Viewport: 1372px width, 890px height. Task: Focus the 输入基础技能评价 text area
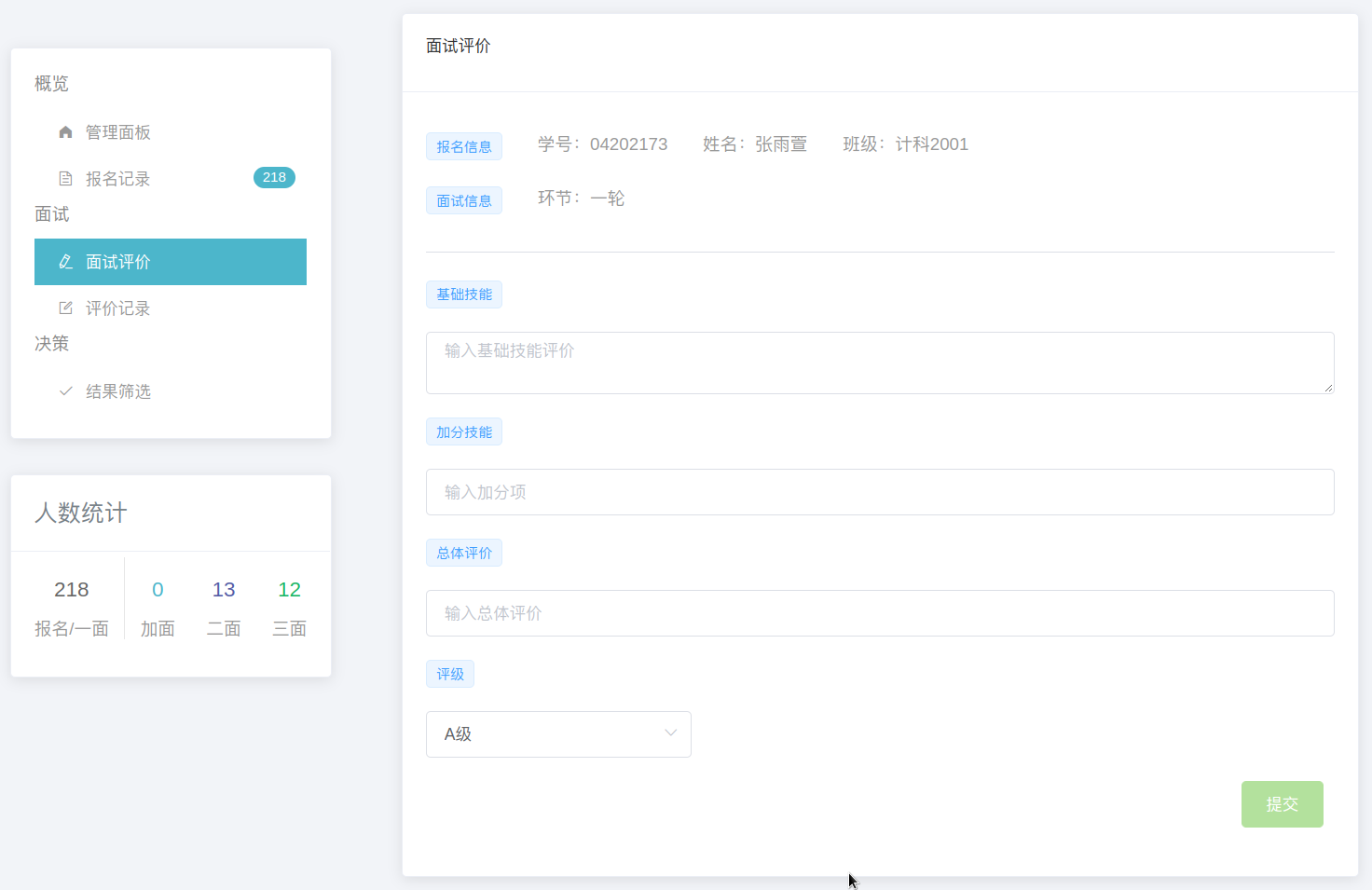pyautogui.click(x=880, y=363)
